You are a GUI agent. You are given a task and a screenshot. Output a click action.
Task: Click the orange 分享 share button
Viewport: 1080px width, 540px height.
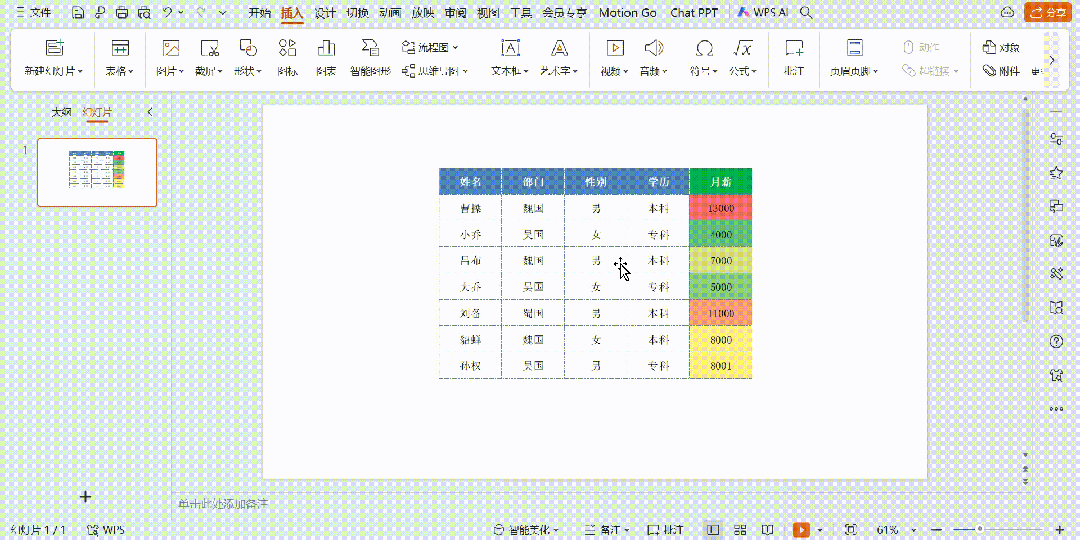(x=1049, y=12)
